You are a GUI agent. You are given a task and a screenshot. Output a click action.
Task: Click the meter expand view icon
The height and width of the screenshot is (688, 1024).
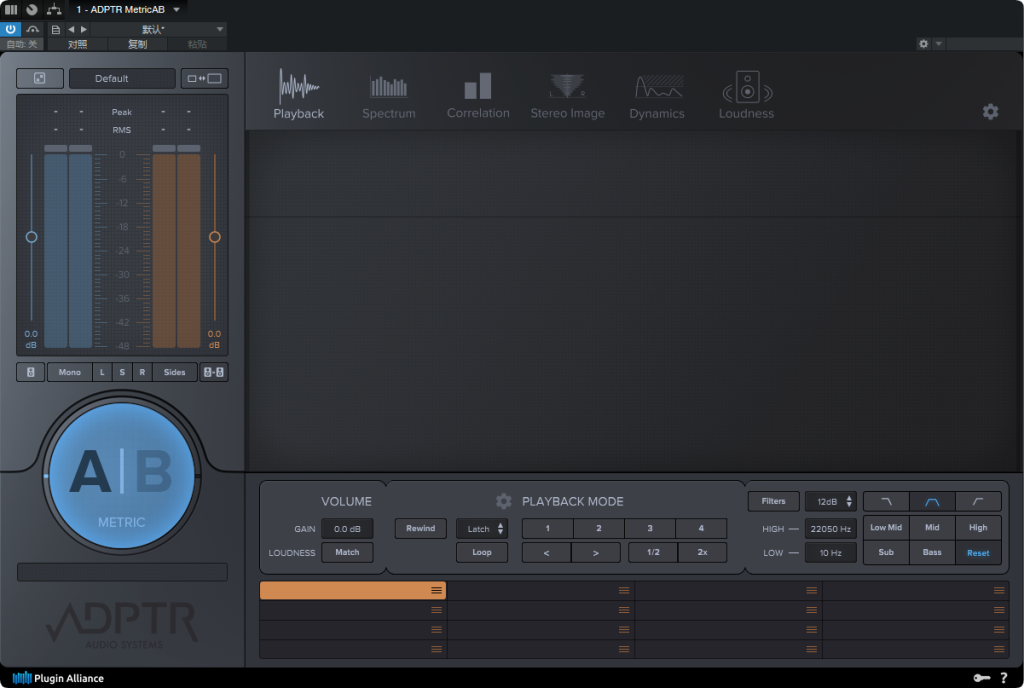pos(40,78)
